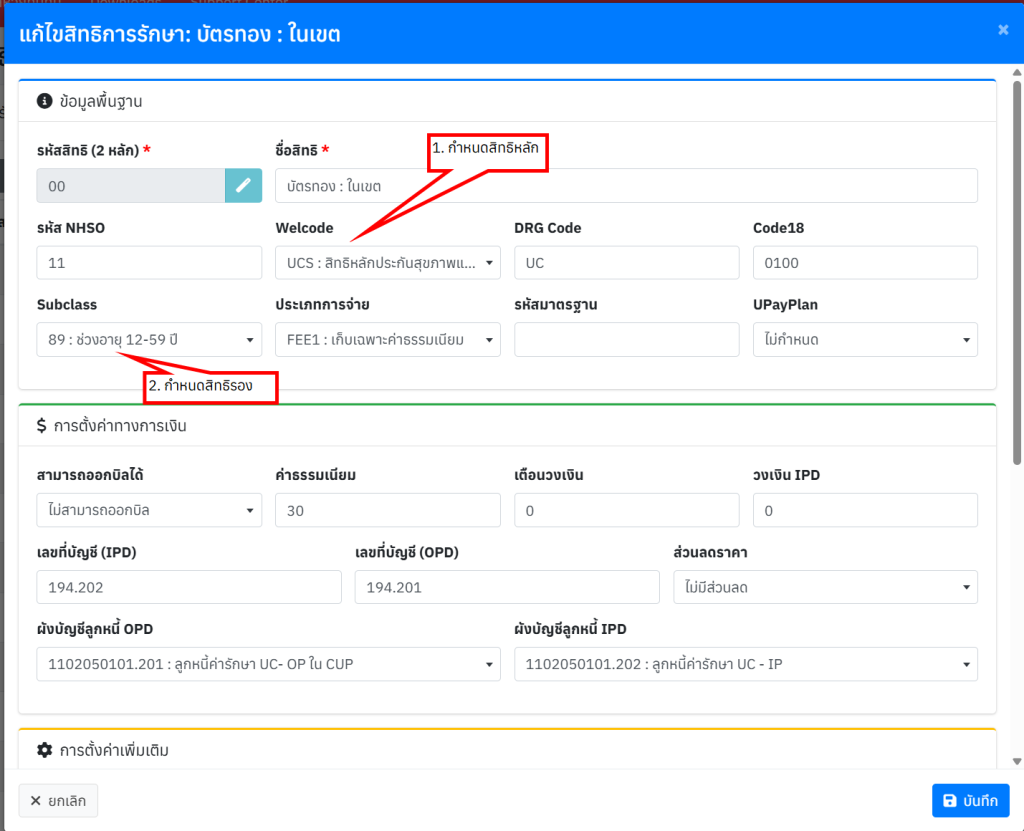This screenshot has height=831, width=1024.
Task: Click the pencil edit icon beside รหัสสิทธิ
Action: (x=243, y=186)
